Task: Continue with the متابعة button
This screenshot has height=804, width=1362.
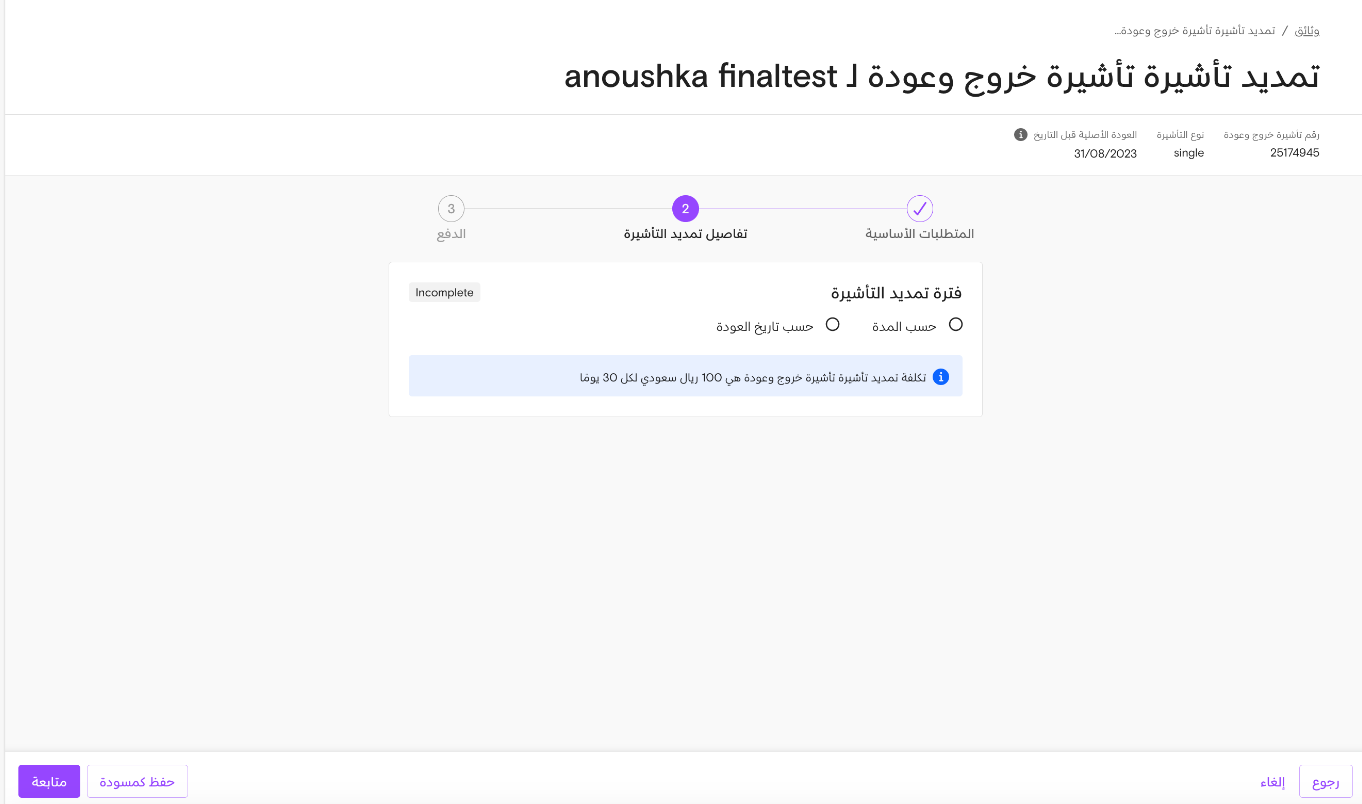Action: [x=49, y=782]
